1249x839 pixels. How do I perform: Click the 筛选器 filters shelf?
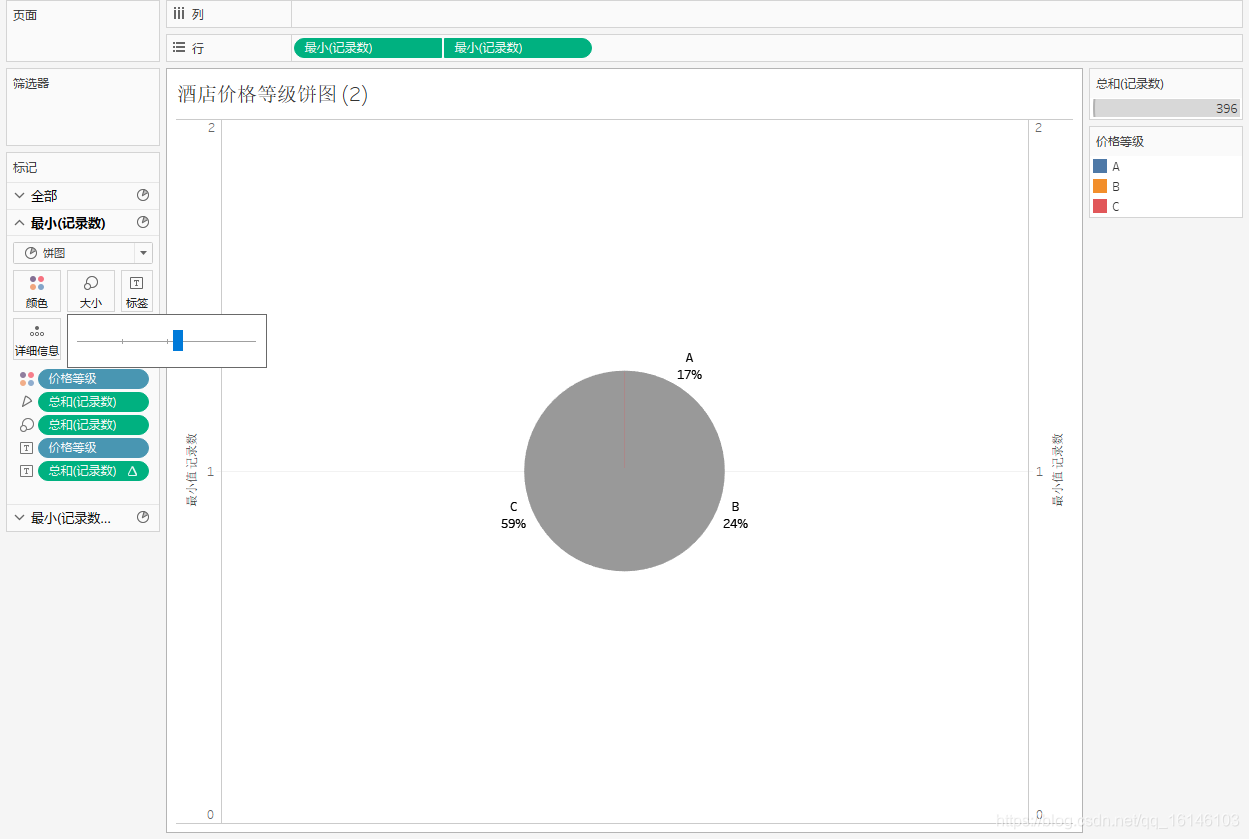[x=83, y=107]
